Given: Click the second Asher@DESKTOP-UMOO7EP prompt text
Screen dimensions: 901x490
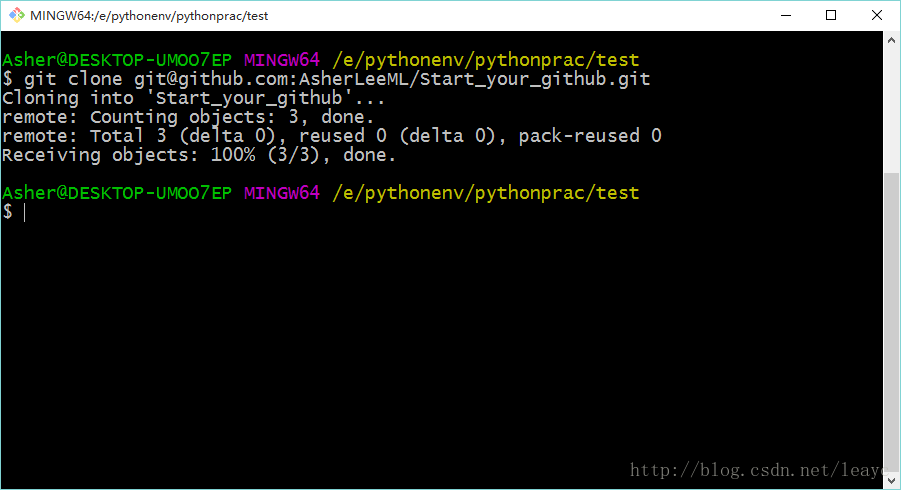Looking at the screenshot, I should click(117, 193).
